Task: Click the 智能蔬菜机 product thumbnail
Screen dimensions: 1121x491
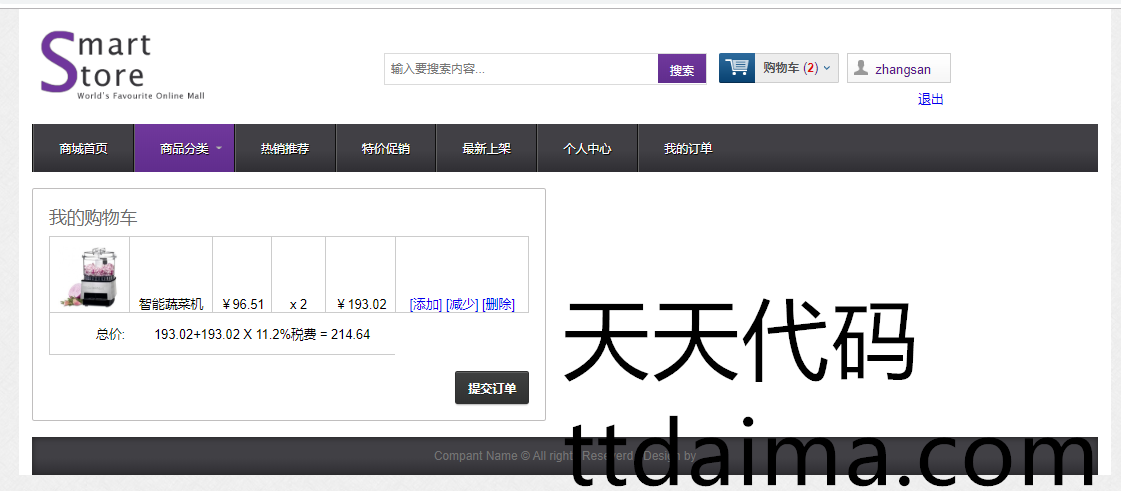Action: click(89, 277)
